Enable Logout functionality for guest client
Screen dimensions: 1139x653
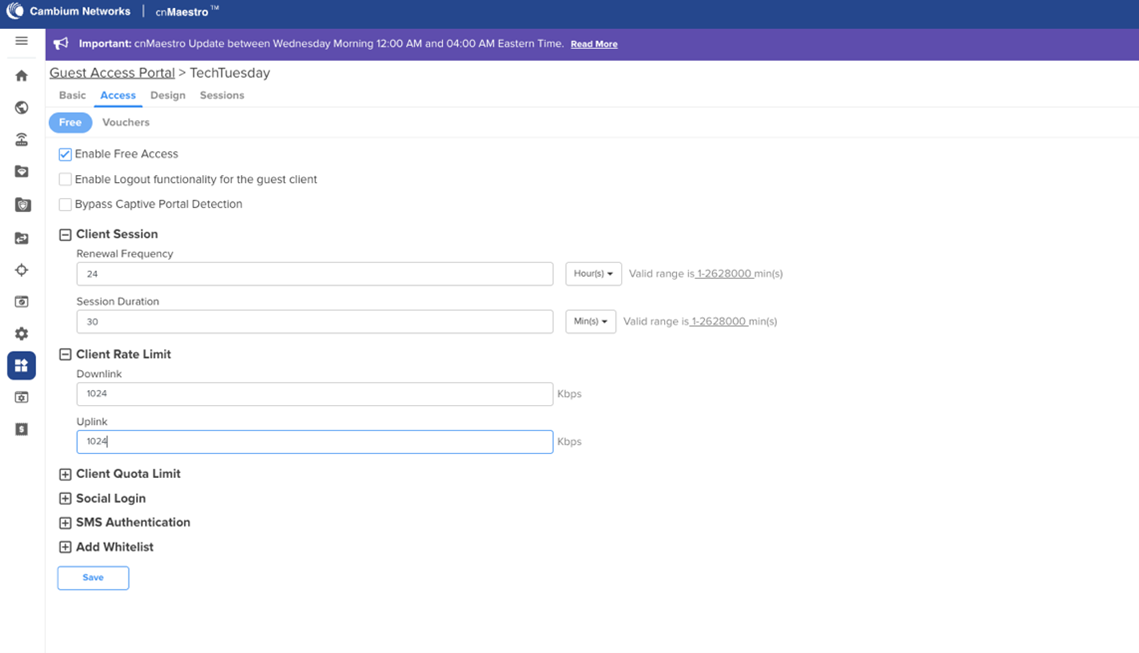[x=65, y=180]
